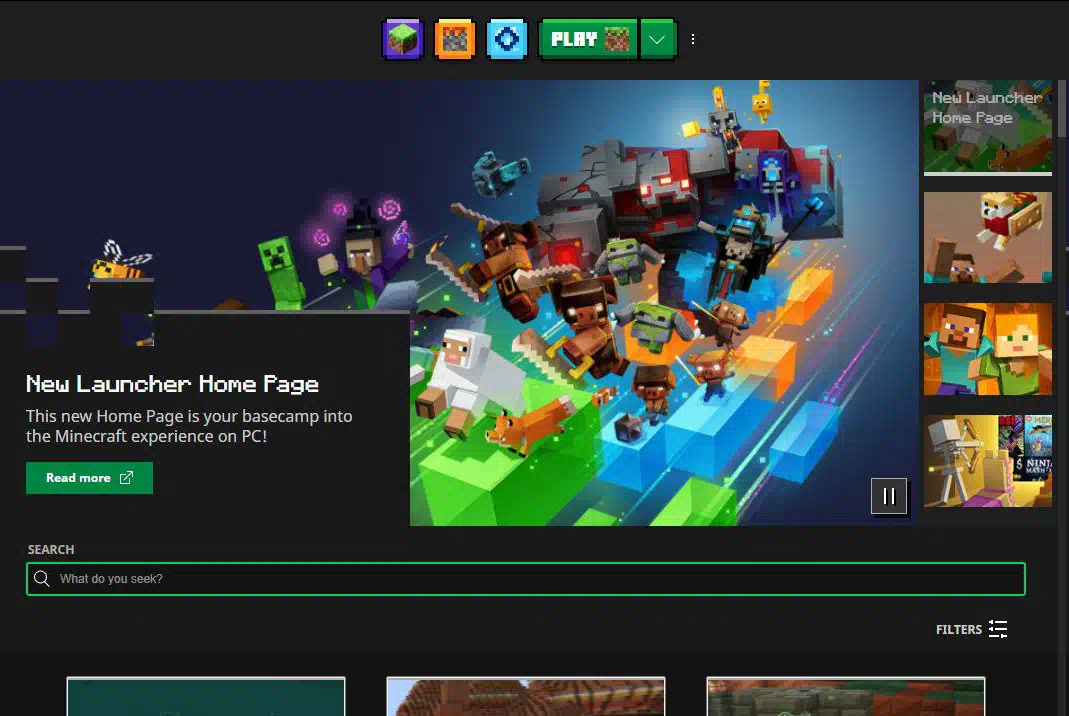Viewport: 1069px width, 716px height.
Task: Focus the "What do you seek?" search field
Action: [x=526, y=579]
